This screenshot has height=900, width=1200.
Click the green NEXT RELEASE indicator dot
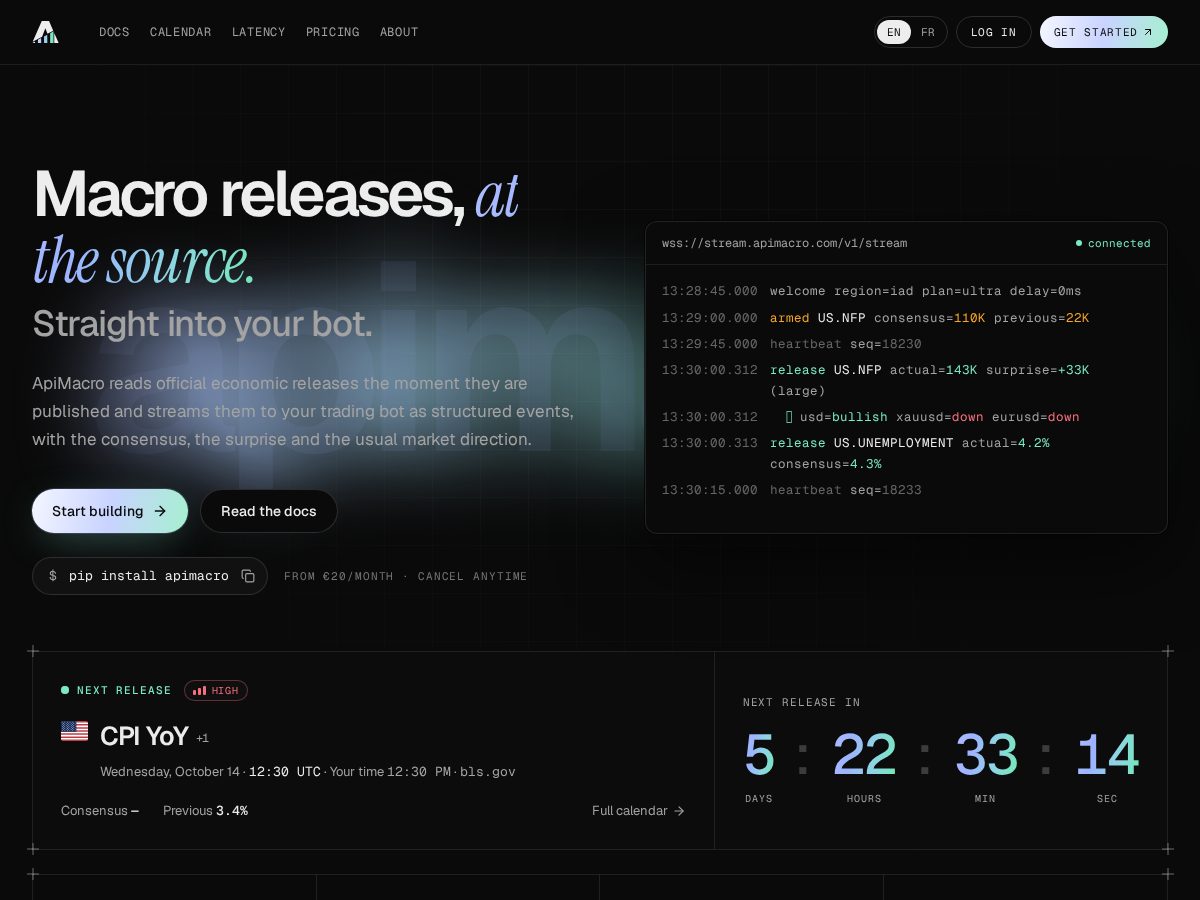[65, 690]
